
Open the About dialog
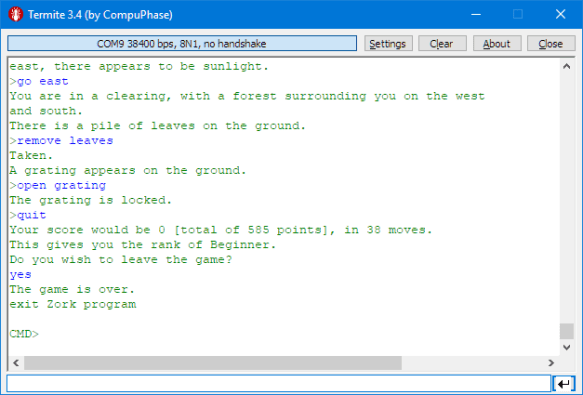497,44
